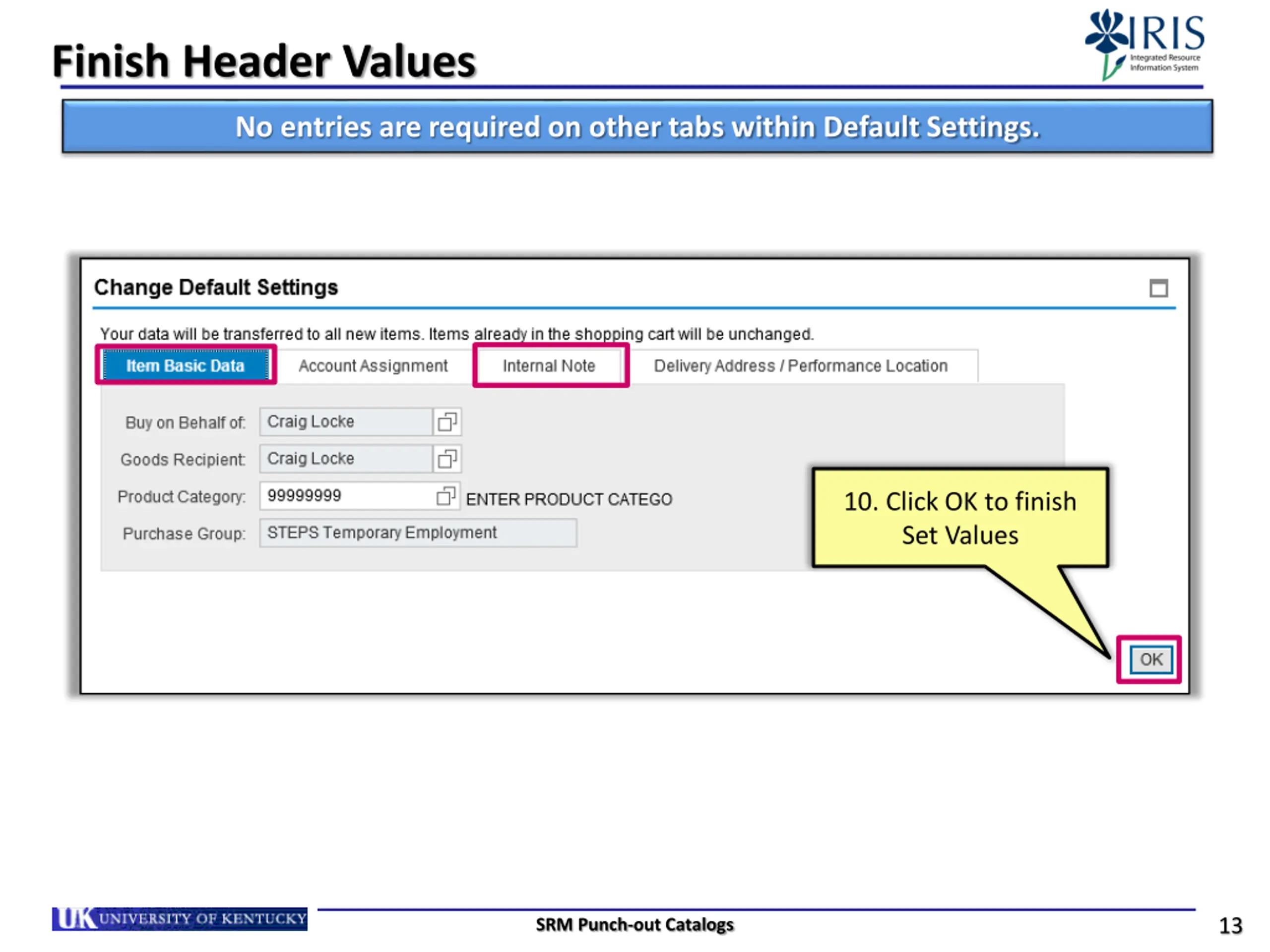The width and height of the screenshot is (1270, 952).
Task: Click the Buy on Behalf of field
Action: pyautogui.click(x=346, y=422)
